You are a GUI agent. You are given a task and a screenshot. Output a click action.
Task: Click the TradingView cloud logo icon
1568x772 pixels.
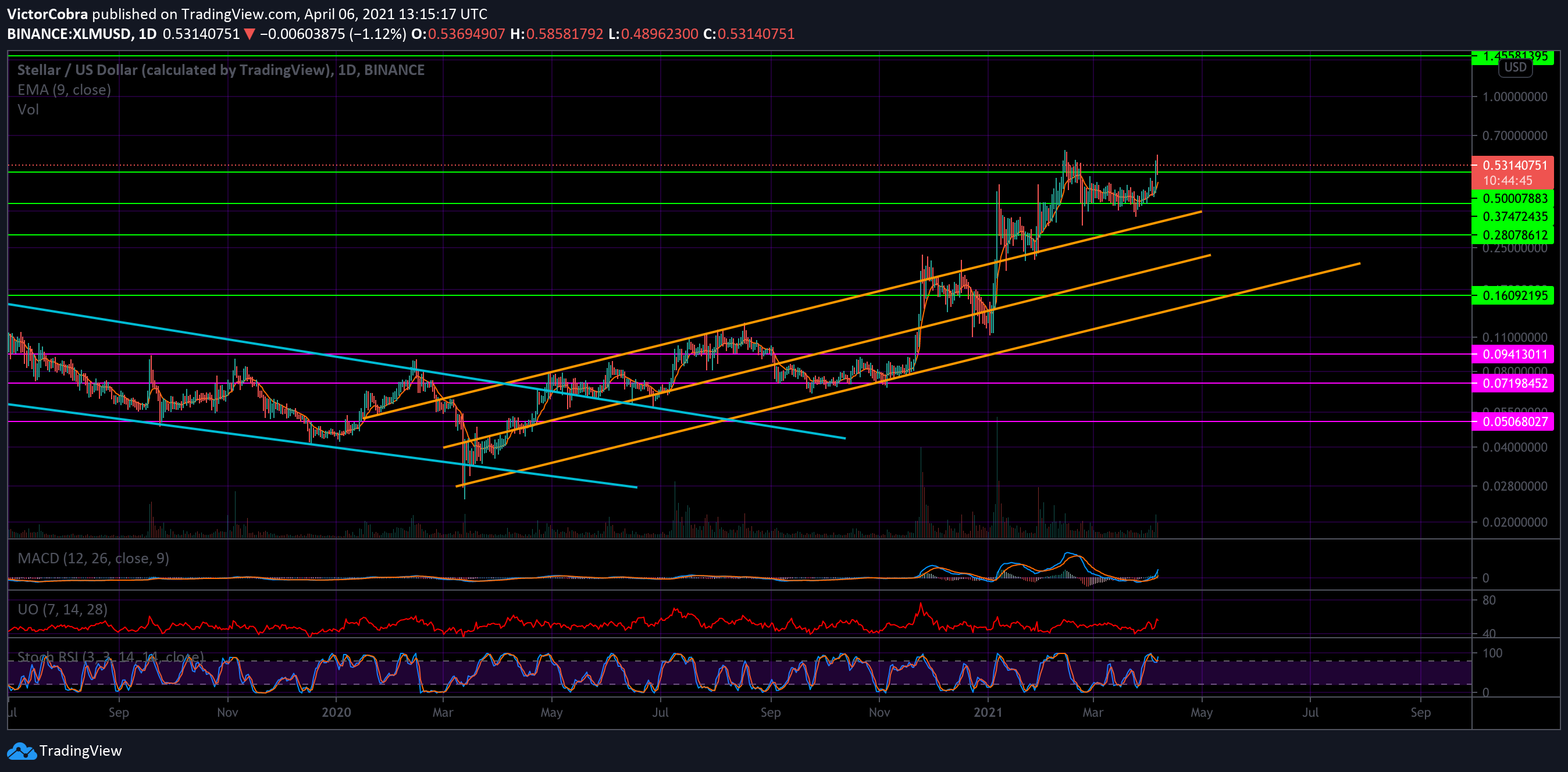coord(22,750)
